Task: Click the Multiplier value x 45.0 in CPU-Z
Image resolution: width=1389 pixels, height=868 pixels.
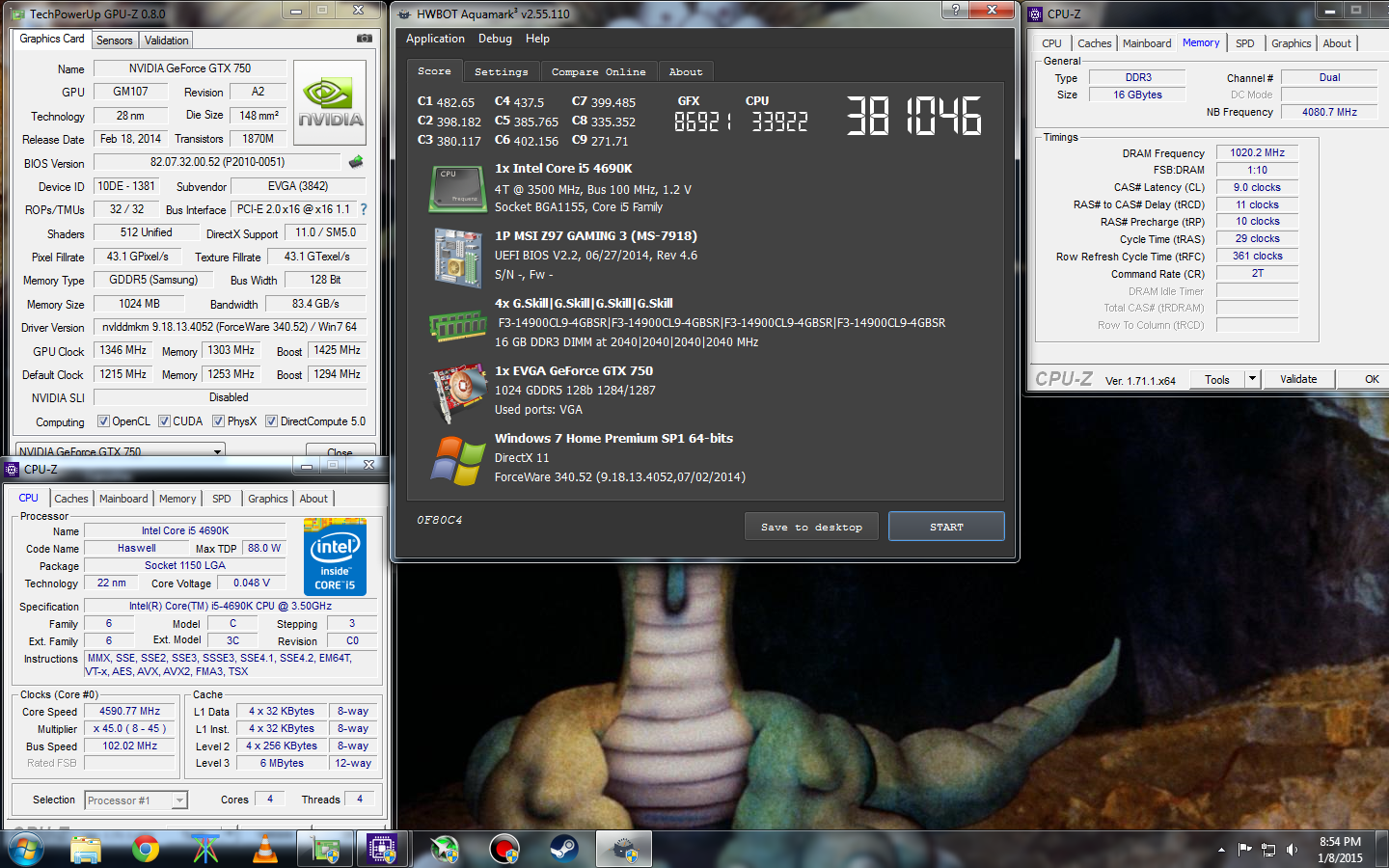Action: [130, 728]
